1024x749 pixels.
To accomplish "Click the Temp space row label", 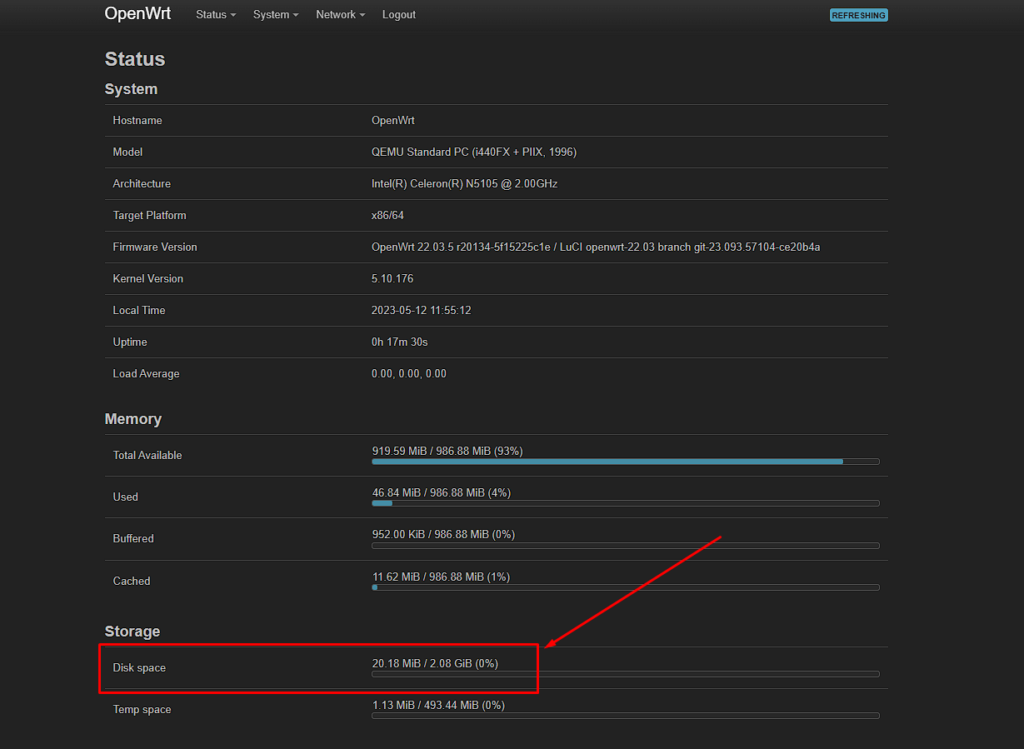I will coord(142,710).
